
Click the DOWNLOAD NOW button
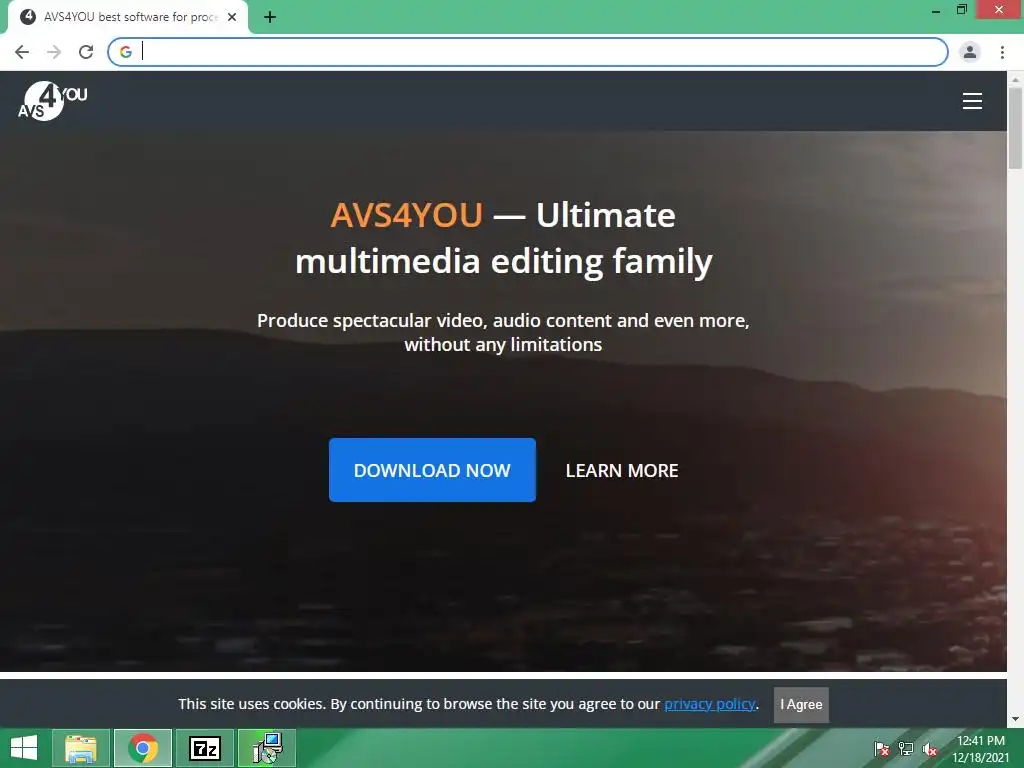click(x=432, y=470)
